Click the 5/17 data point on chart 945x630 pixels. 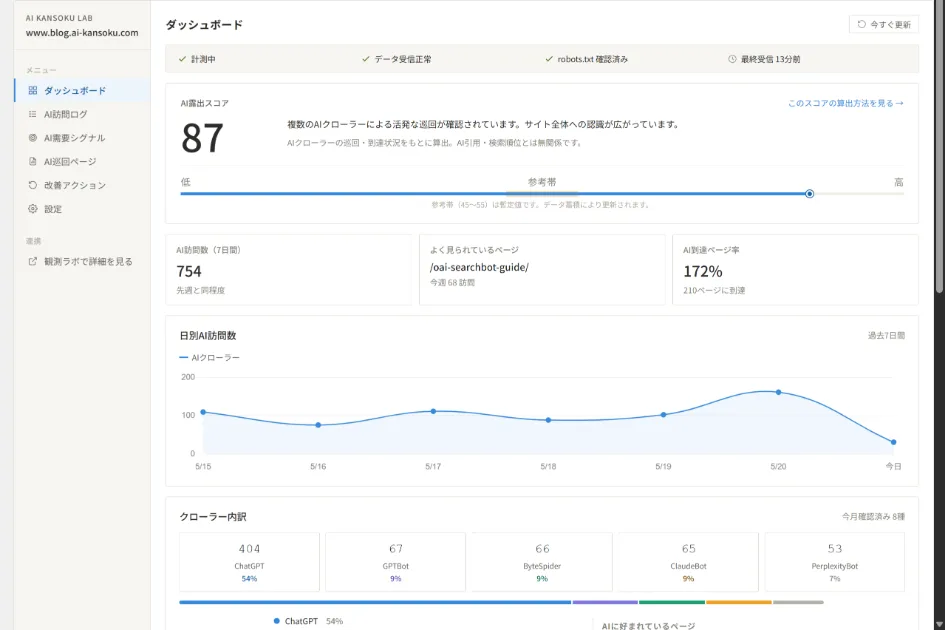tap(433, 411)
